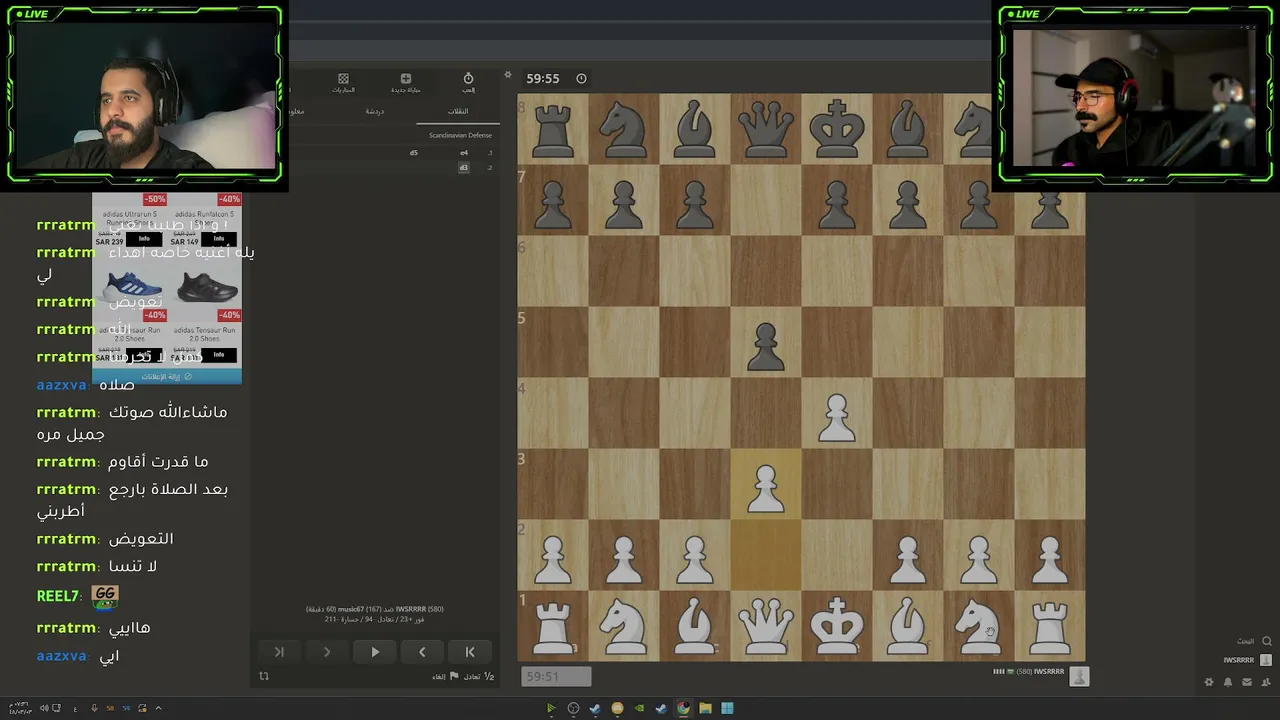Click the blue adidas shoe image in the ad
The image size is (1280, 720).
(x=133, y=286)
